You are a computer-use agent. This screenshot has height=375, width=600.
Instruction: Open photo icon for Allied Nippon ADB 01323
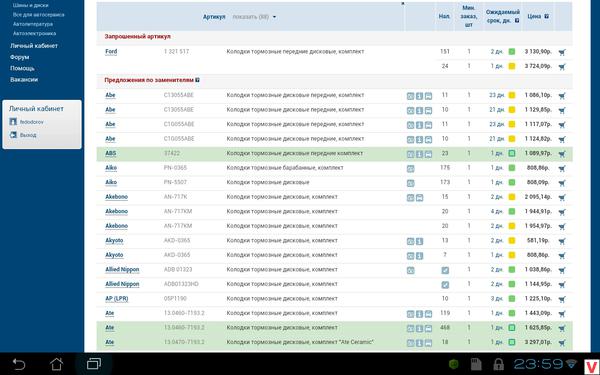click(410, 271)
